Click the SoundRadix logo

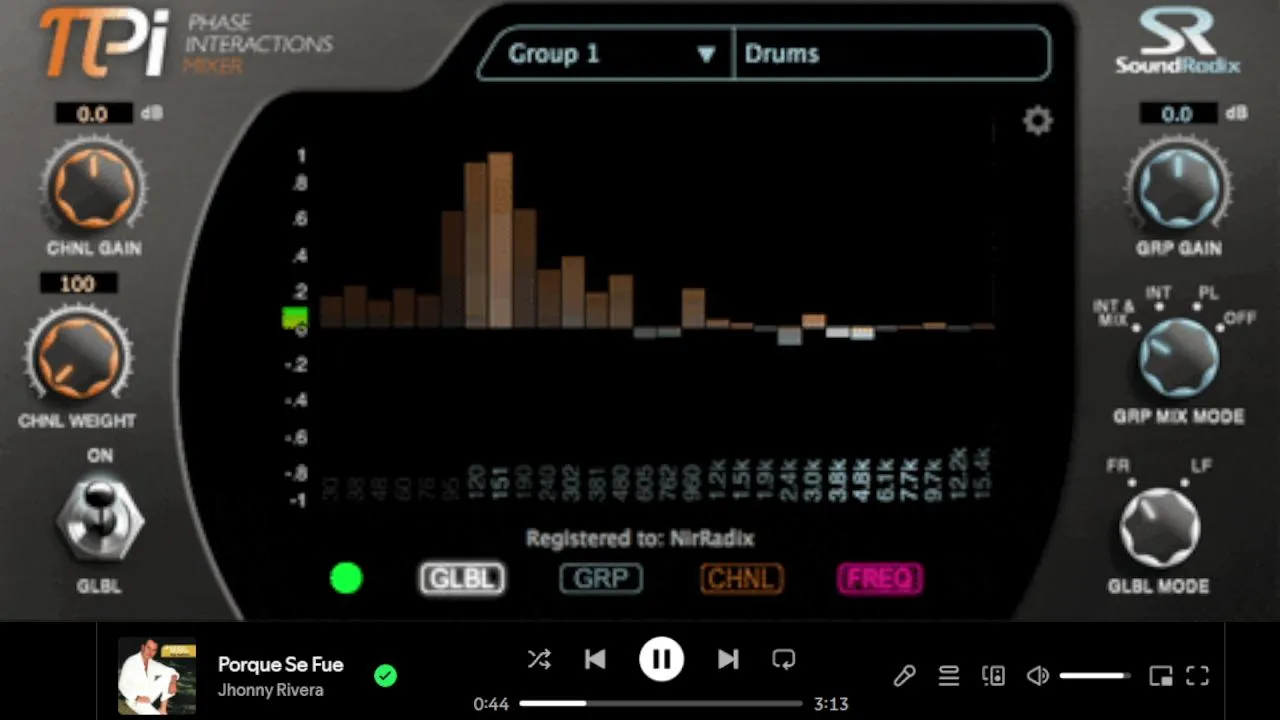click(x=1178, y=42)
